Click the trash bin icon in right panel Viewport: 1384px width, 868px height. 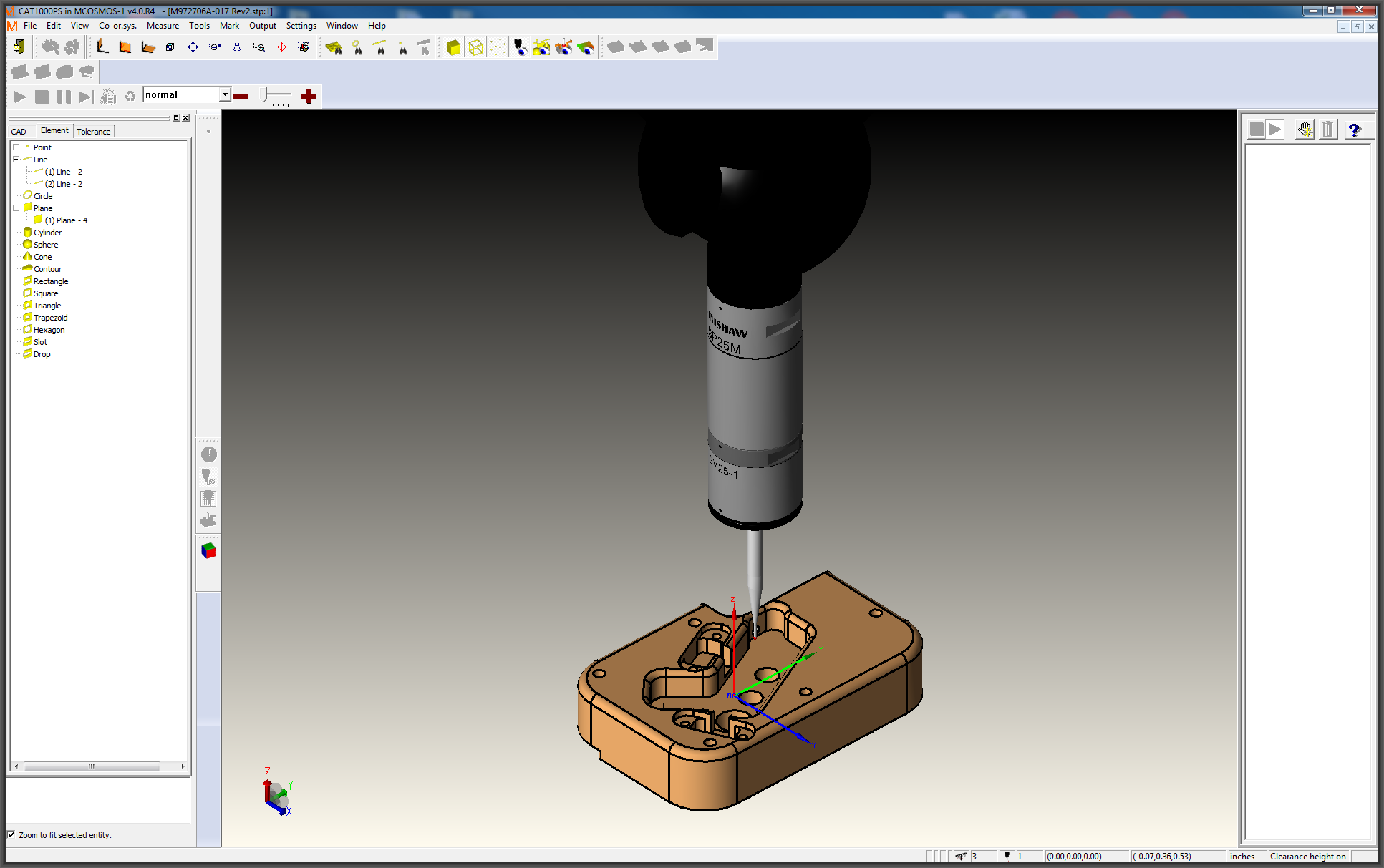1328,130
